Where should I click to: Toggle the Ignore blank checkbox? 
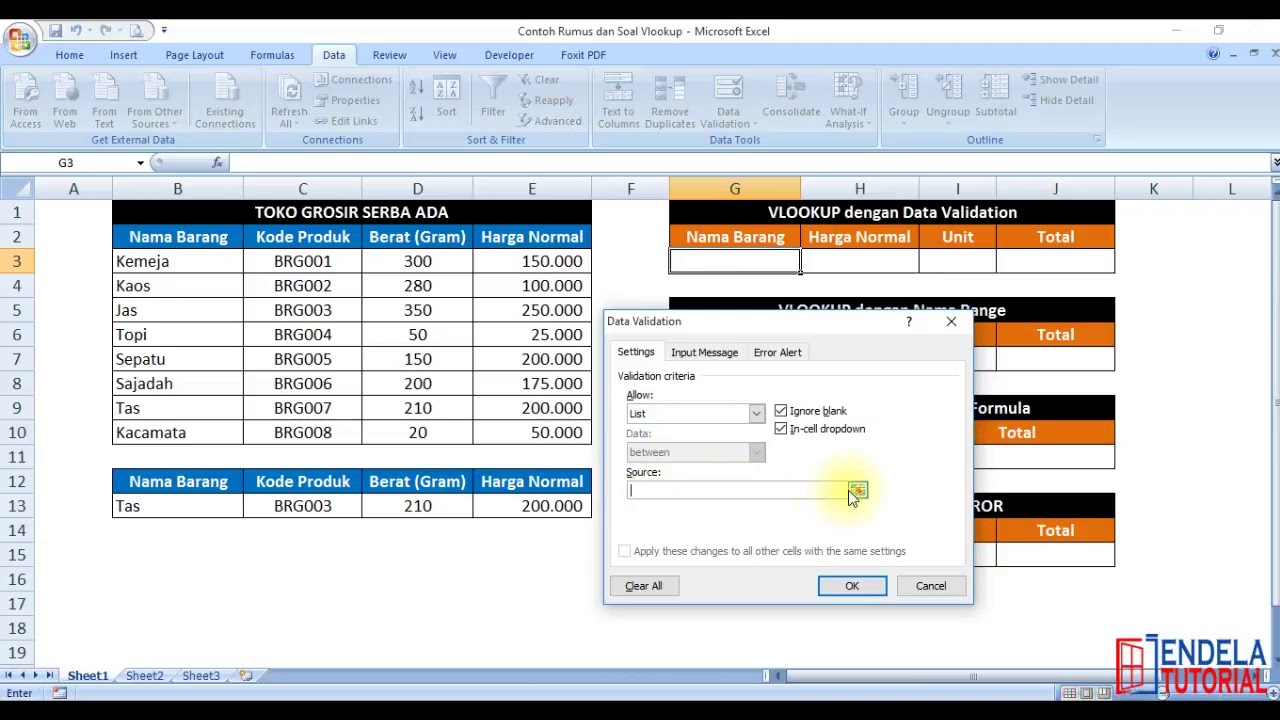tap(781, 411)
